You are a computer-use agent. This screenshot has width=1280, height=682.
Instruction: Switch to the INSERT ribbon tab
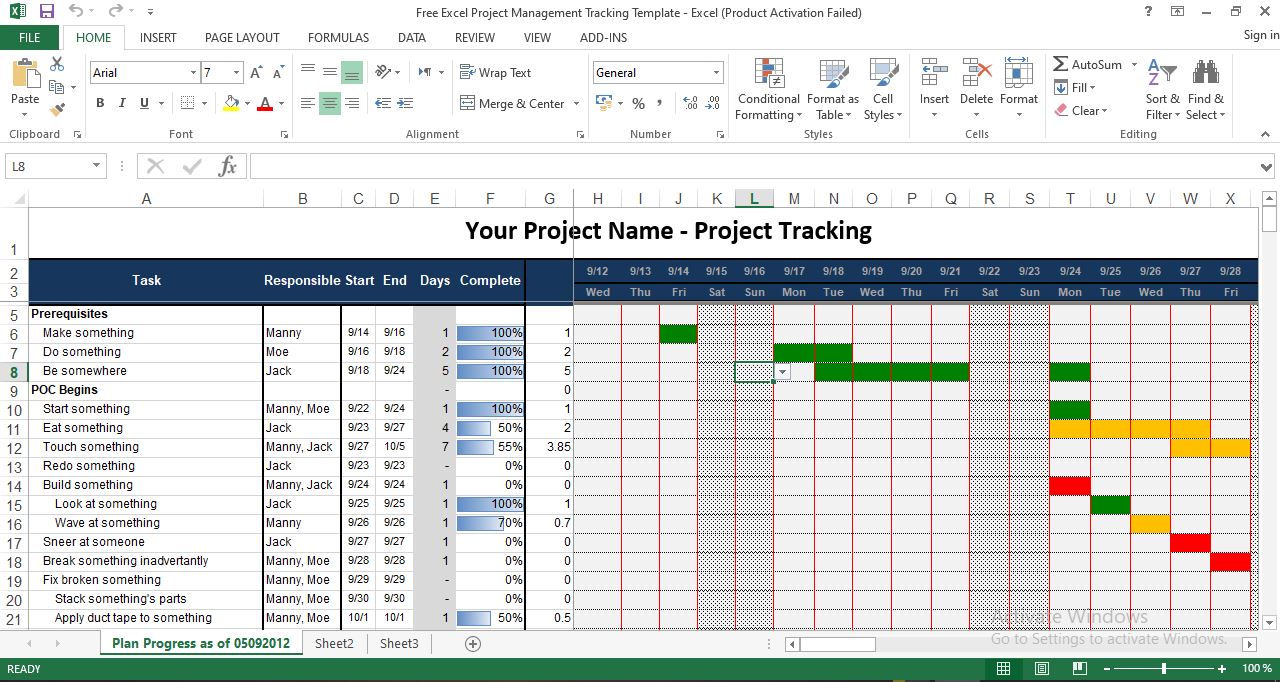coord(158,38)
